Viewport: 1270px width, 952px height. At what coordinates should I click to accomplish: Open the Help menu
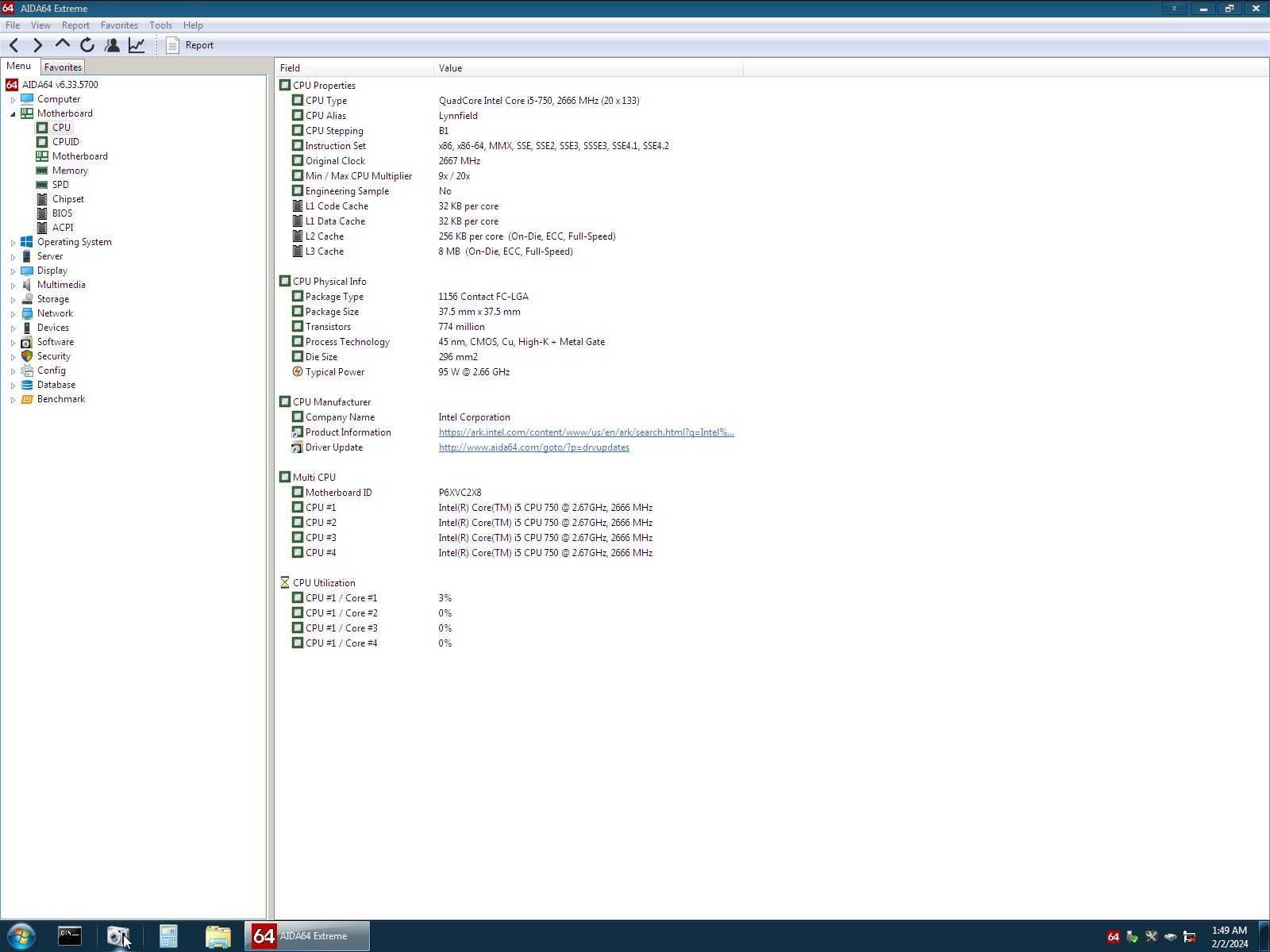point(193,25)
